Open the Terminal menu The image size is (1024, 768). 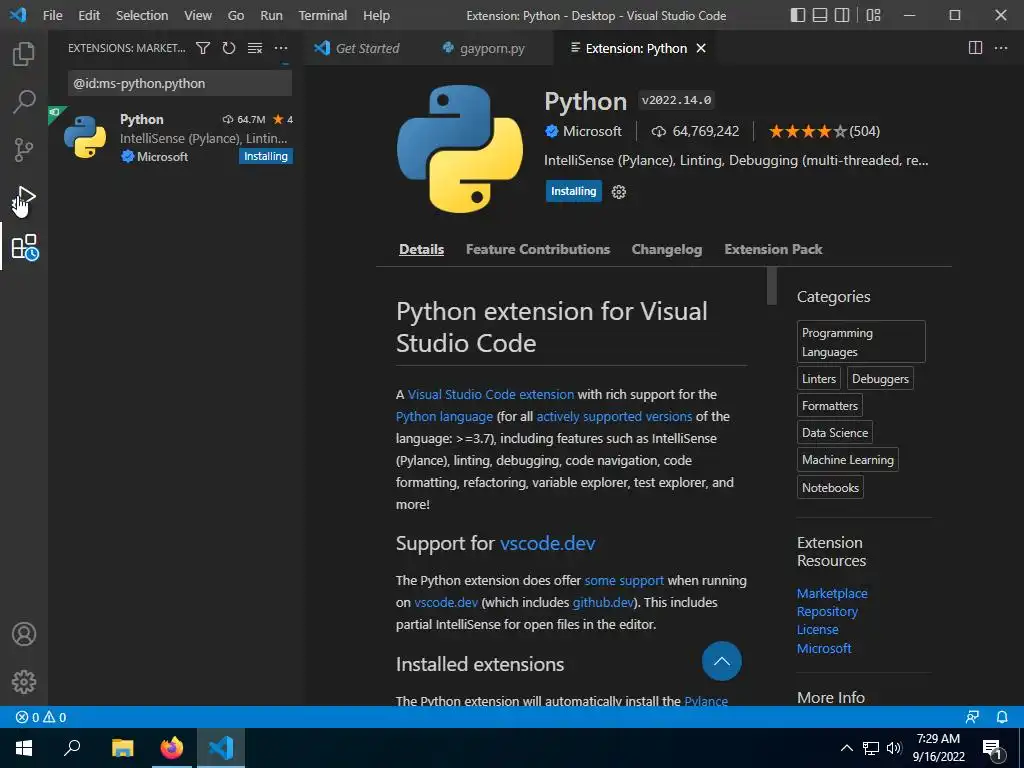click(x=322, y=16)
